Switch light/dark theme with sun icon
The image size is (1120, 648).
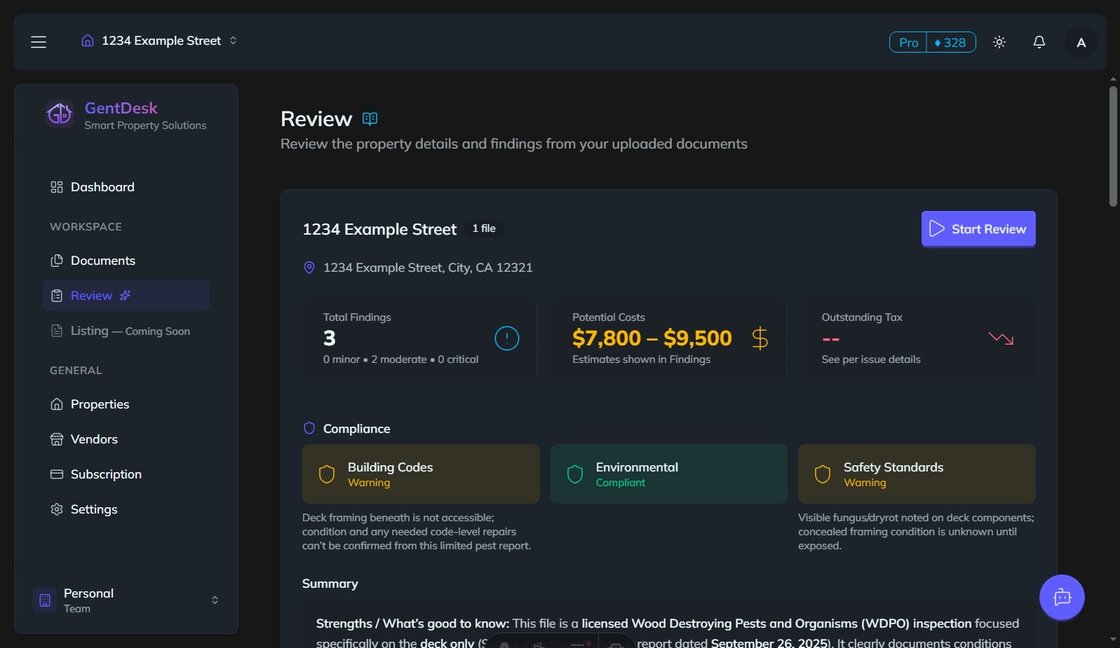tap(999, 42)
